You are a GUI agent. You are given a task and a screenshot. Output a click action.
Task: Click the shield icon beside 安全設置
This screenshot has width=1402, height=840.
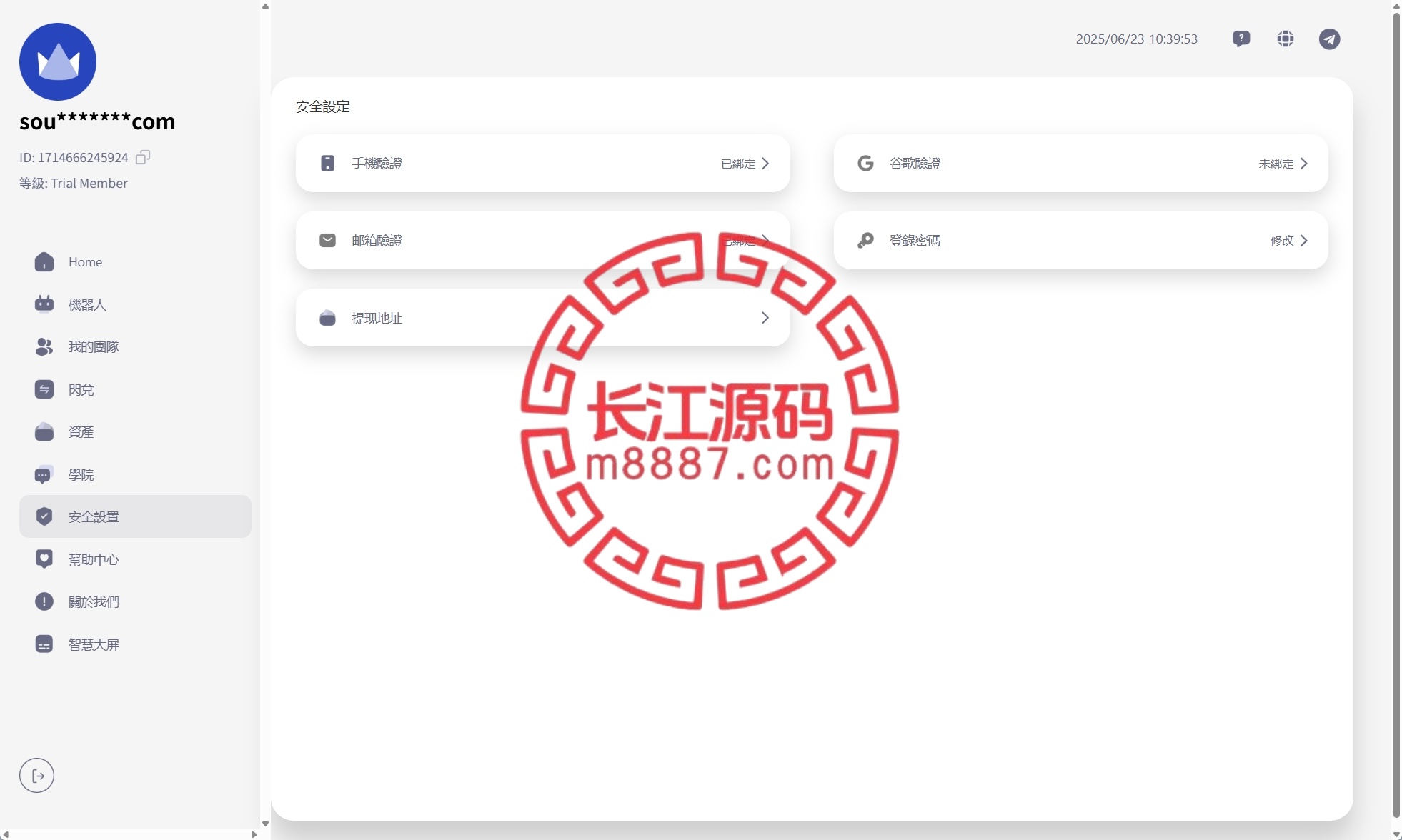44,516
